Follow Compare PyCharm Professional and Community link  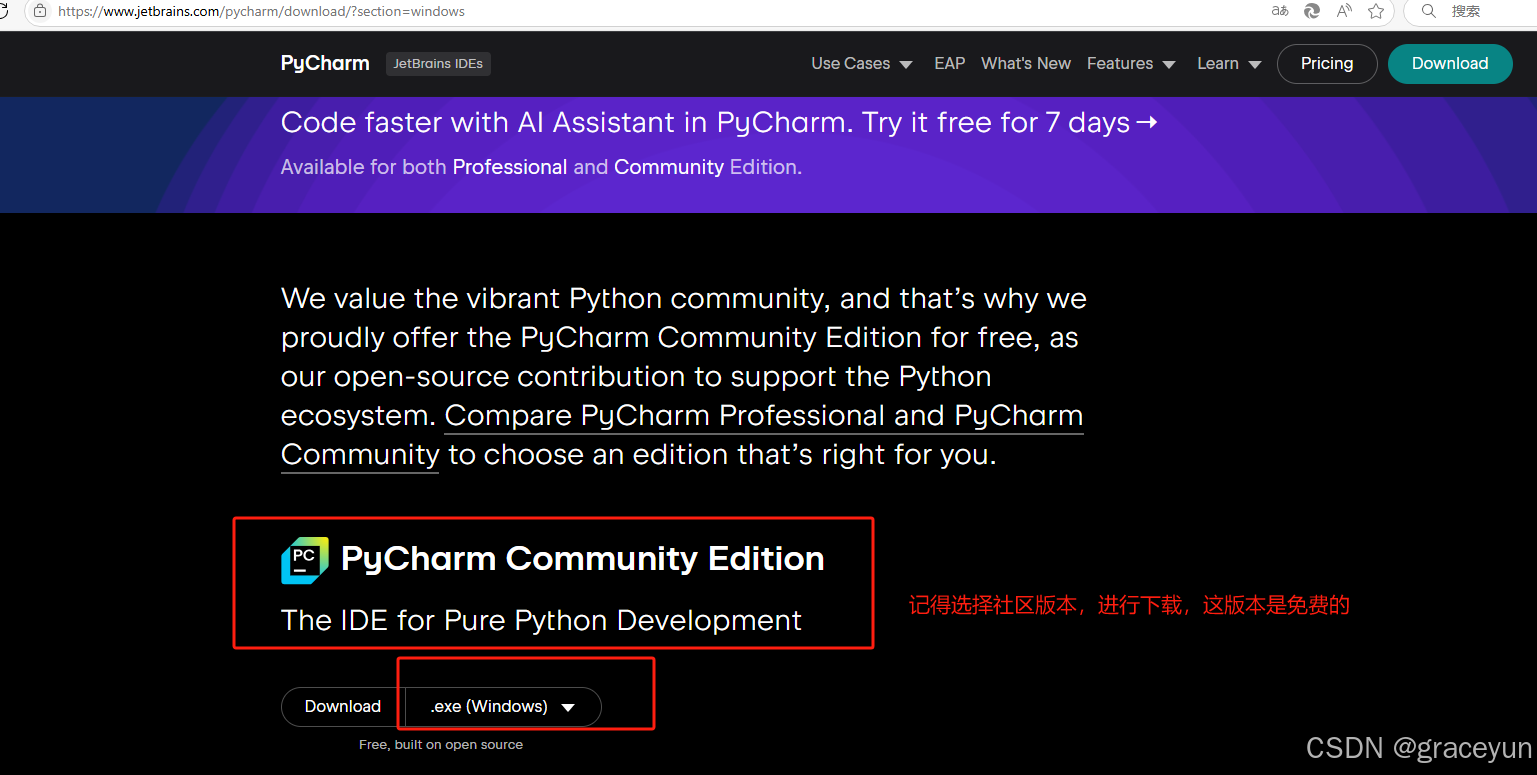click(682, 435)
